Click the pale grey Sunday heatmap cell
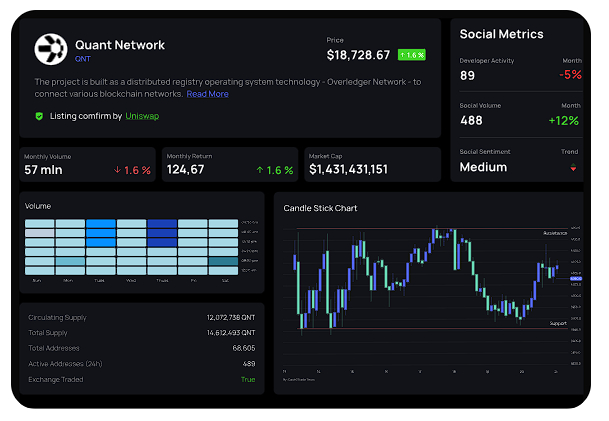 40,233
